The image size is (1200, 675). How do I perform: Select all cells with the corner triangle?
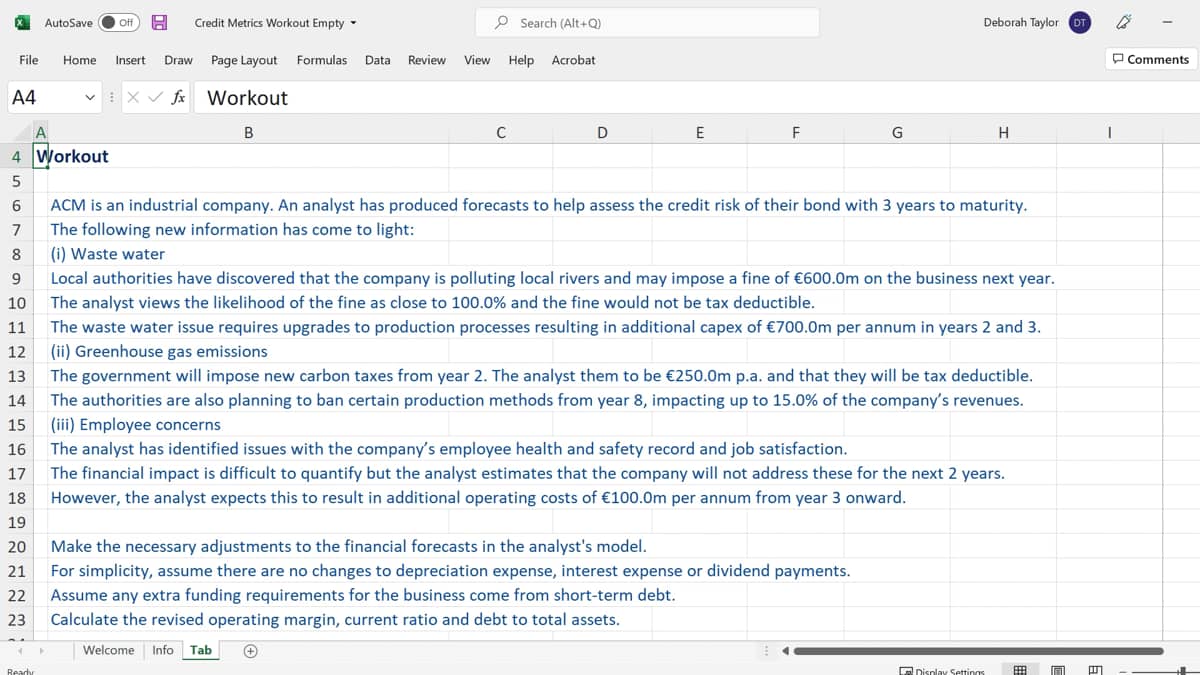point(24,132)
